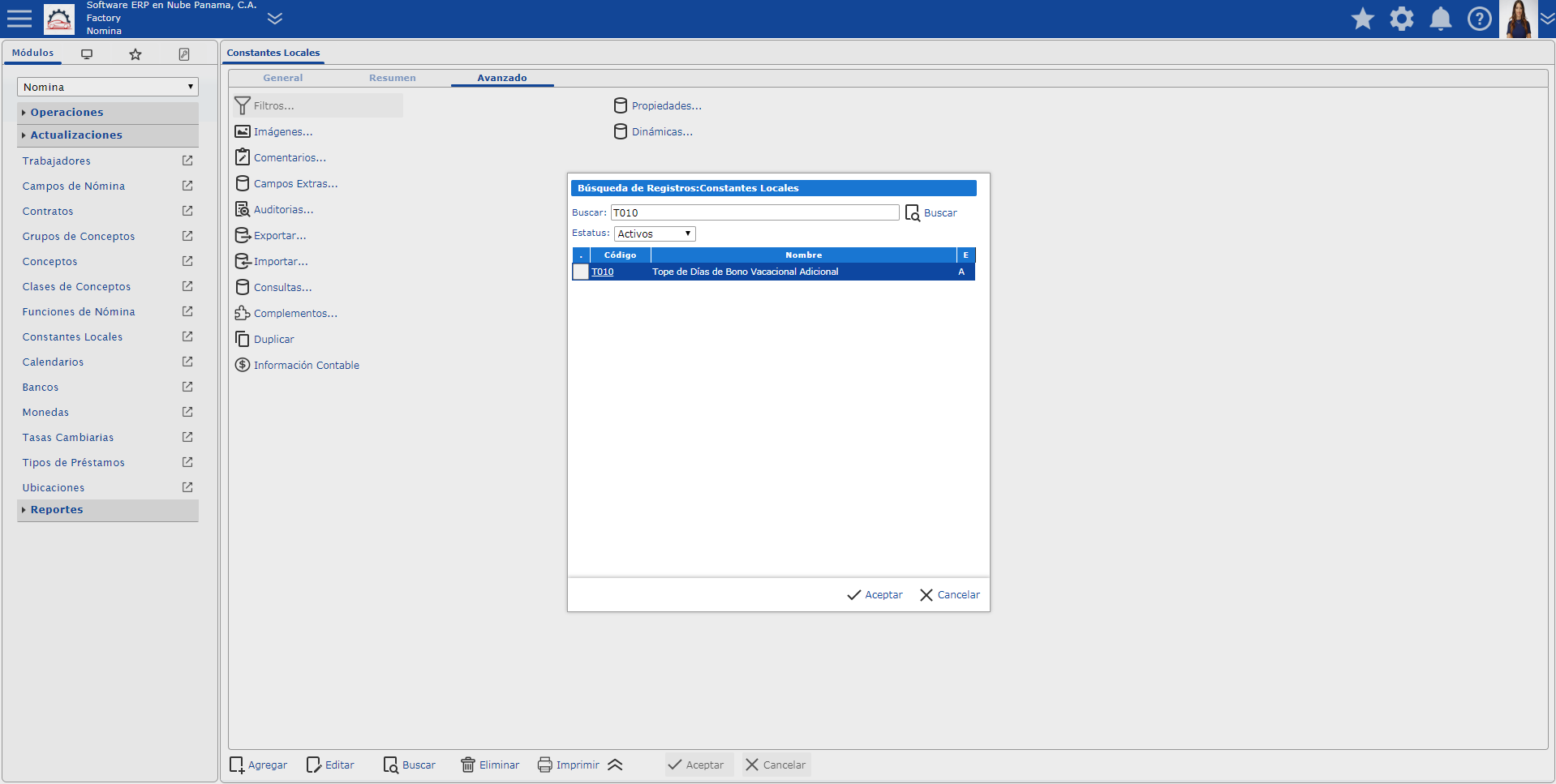Click Exportar option
Screen dimensions: 1556x784
click(x=270, y=235)
